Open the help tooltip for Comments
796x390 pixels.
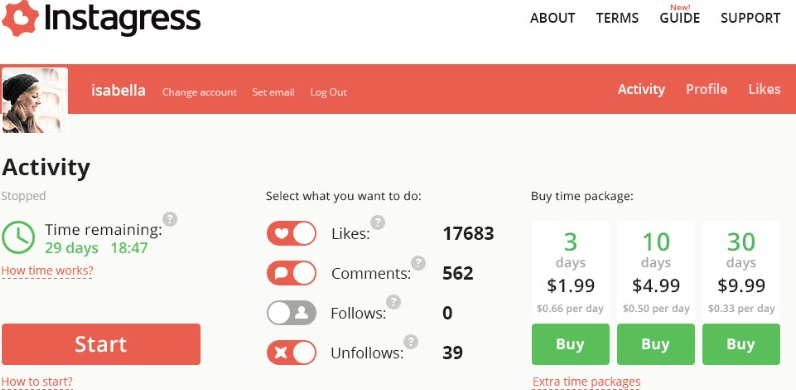418,263
